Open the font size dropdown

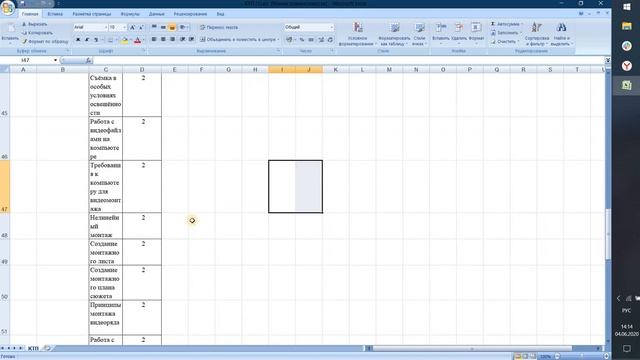pos(124,27)
